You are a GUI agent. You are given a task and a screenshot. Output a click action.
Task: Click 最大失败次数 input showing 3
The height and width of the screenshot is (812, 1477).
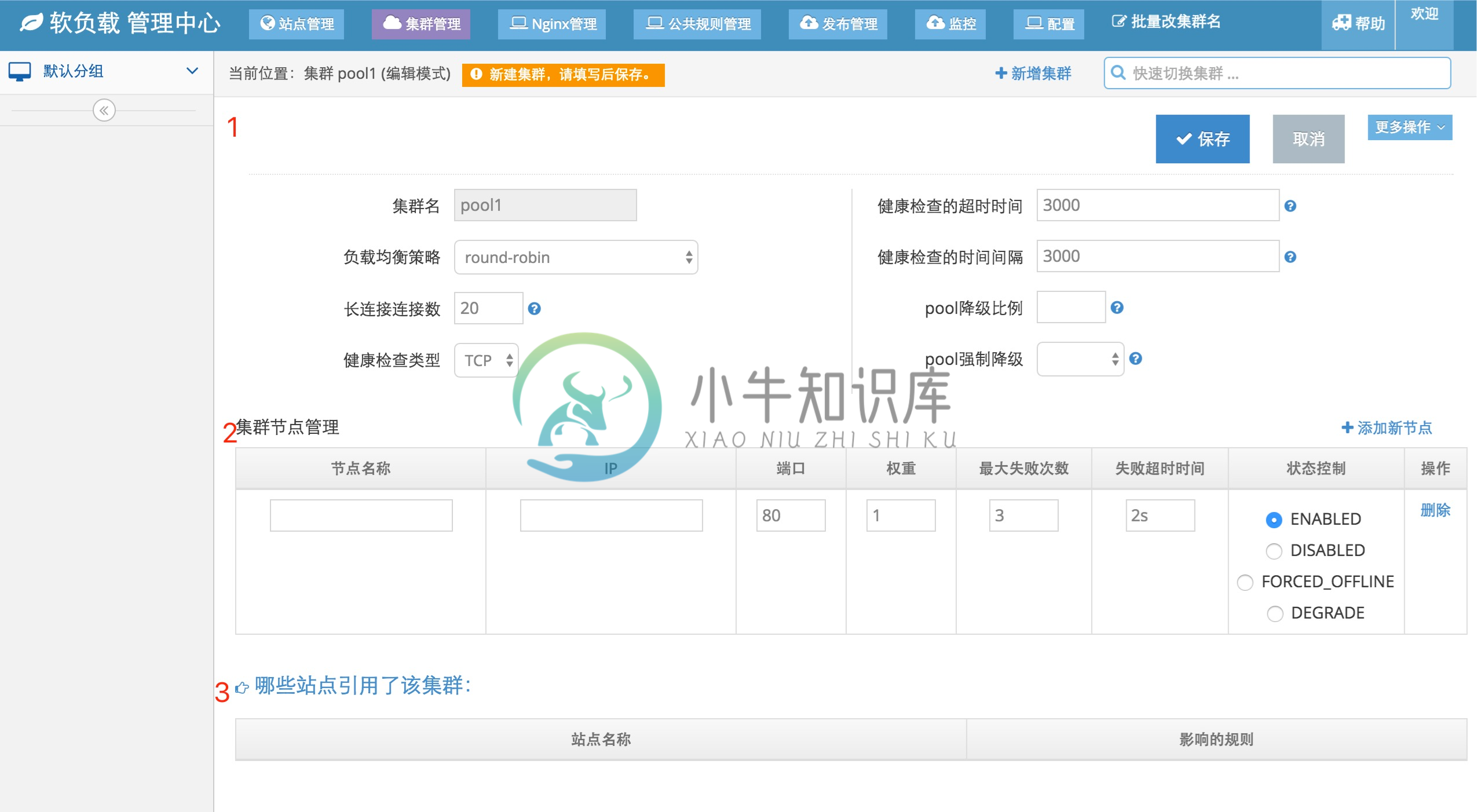(1023, 515)
